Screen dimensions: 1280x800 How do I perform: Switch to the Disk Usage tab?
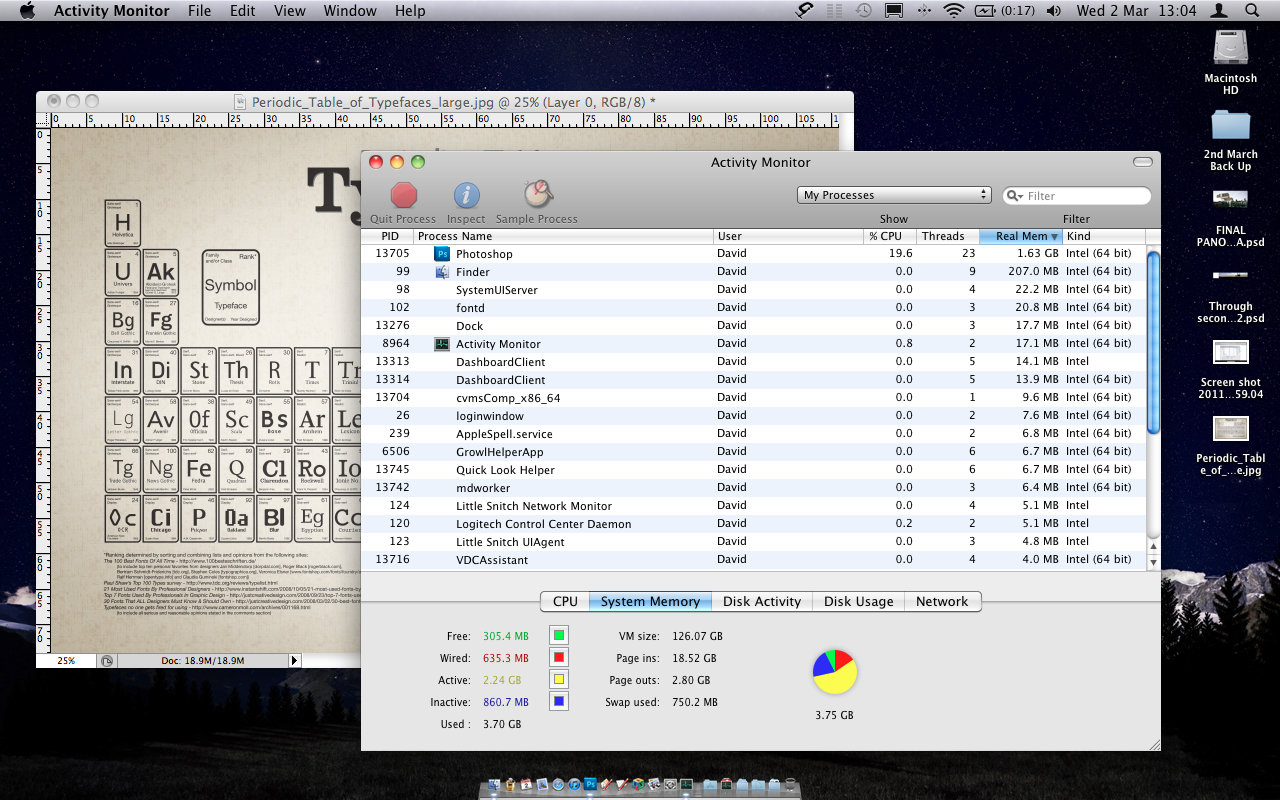coord(858,601)
